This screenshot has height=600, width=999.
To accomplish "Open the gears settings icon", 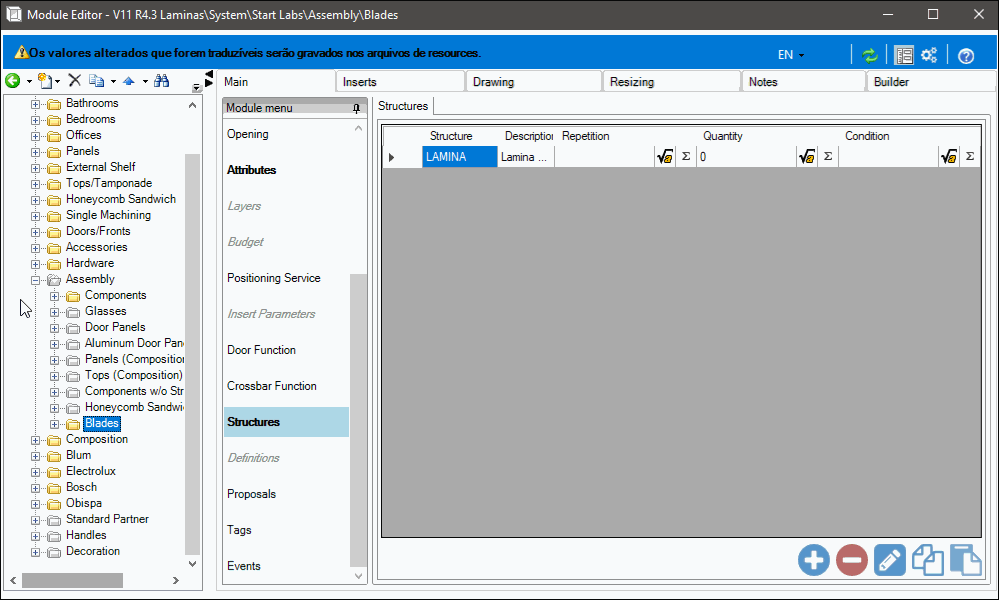I will pyautogui.click(x=929, y=55).
